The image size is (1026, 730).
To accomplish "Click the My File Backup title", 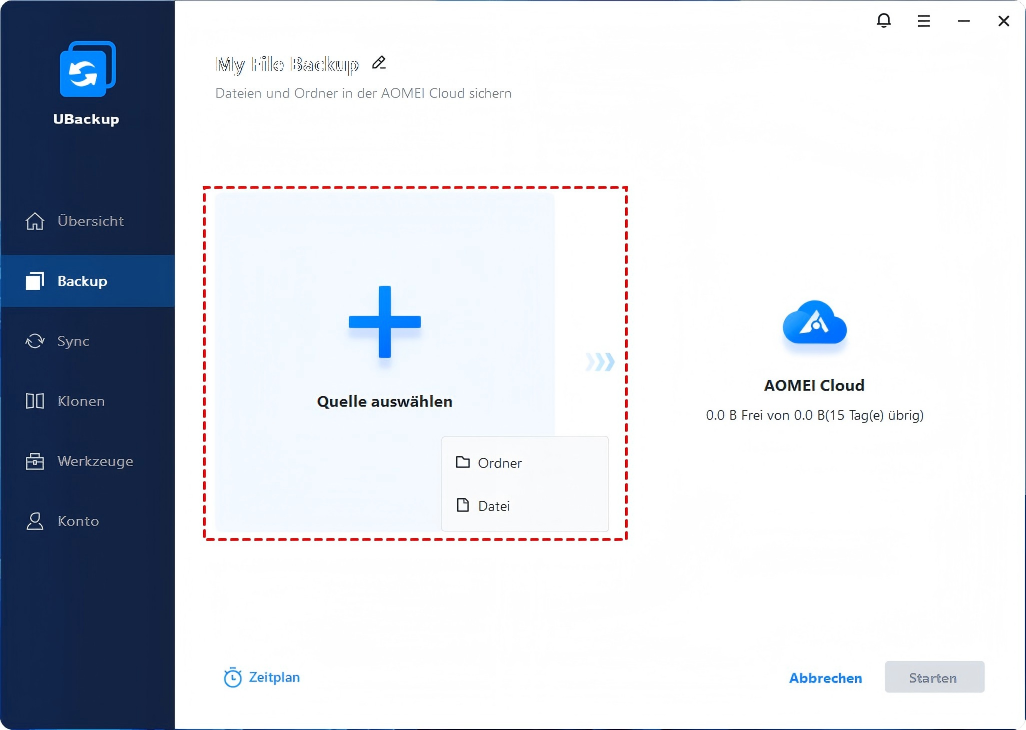I will (287, 65).
